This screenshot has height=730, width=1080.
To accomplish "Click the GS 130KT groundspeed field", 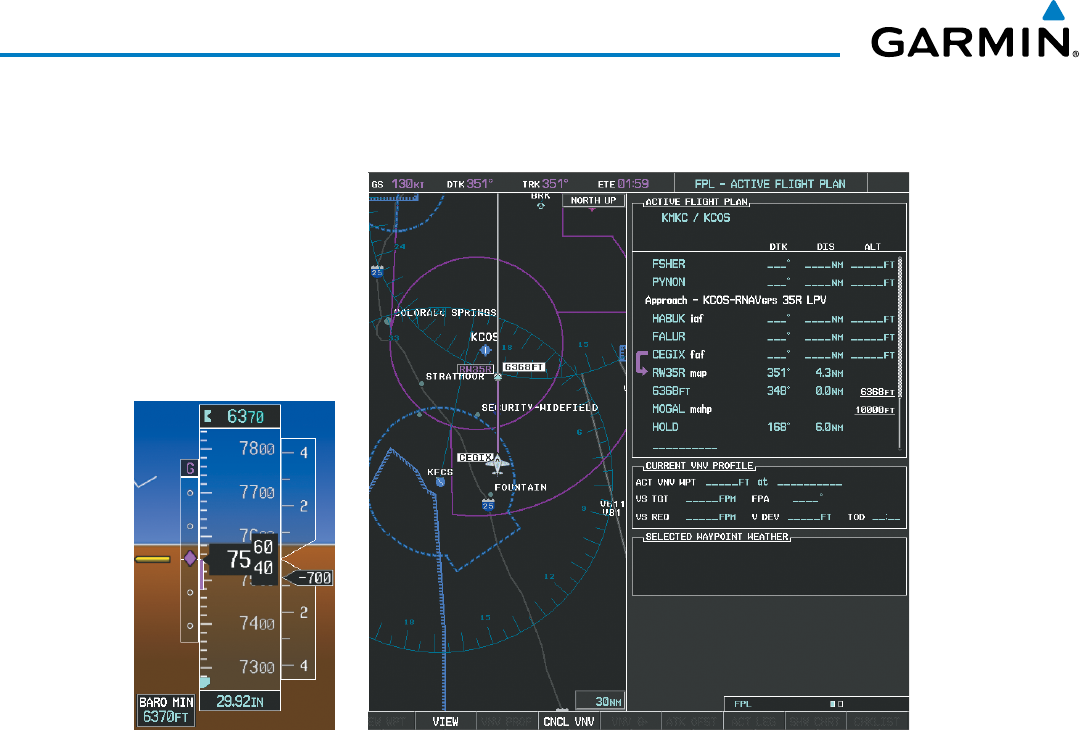I will pyautogui.click(x=398, y=184).
